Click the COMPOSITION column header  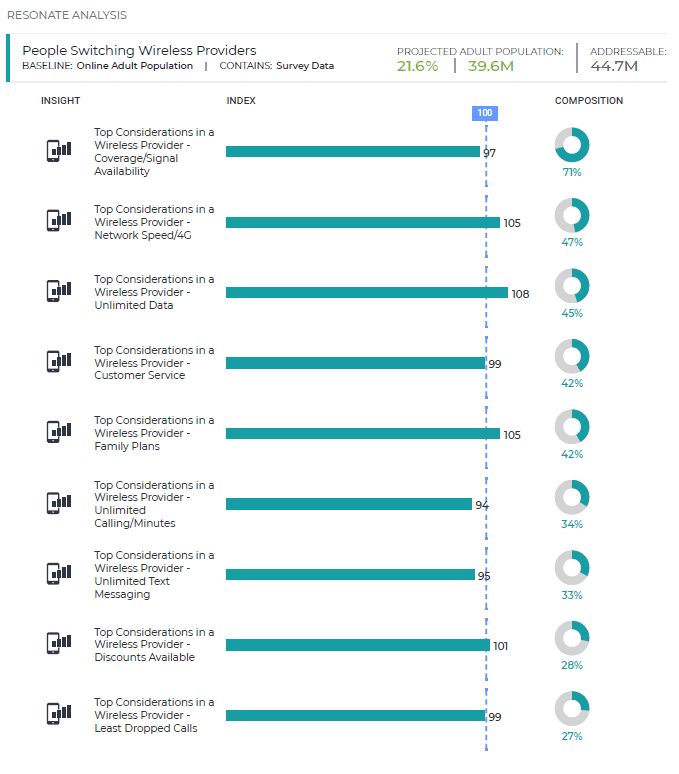click(589, 101)
